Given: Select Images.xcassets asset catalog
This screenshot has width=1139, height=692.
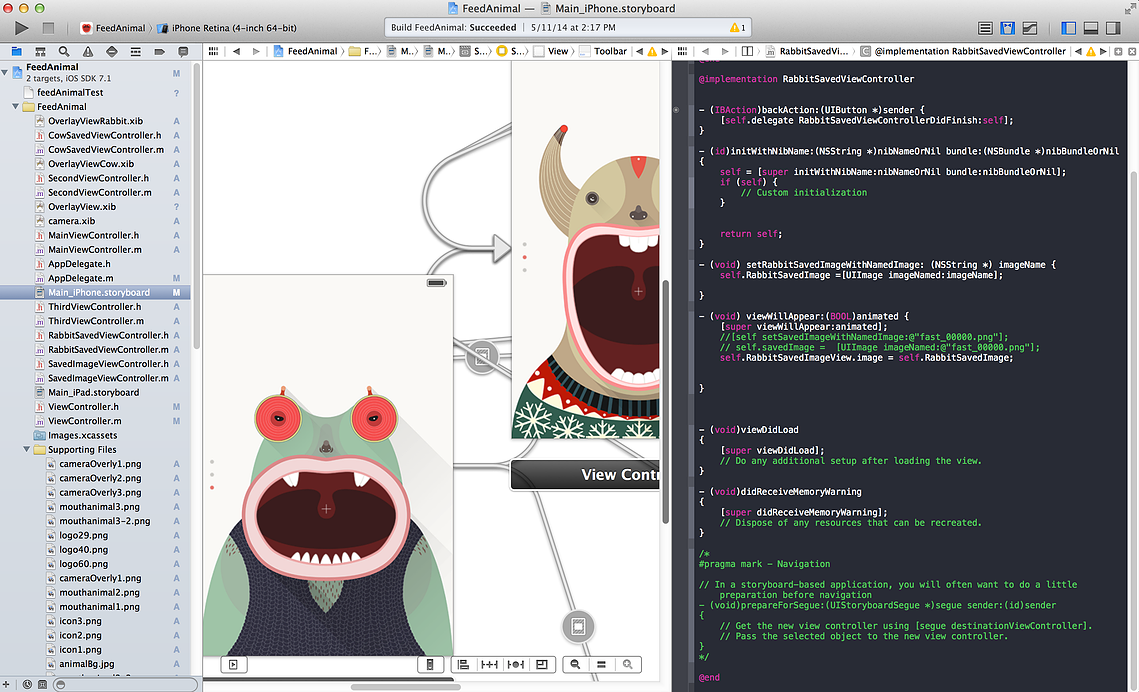Looking at the screenshot, I should [95, 435].
